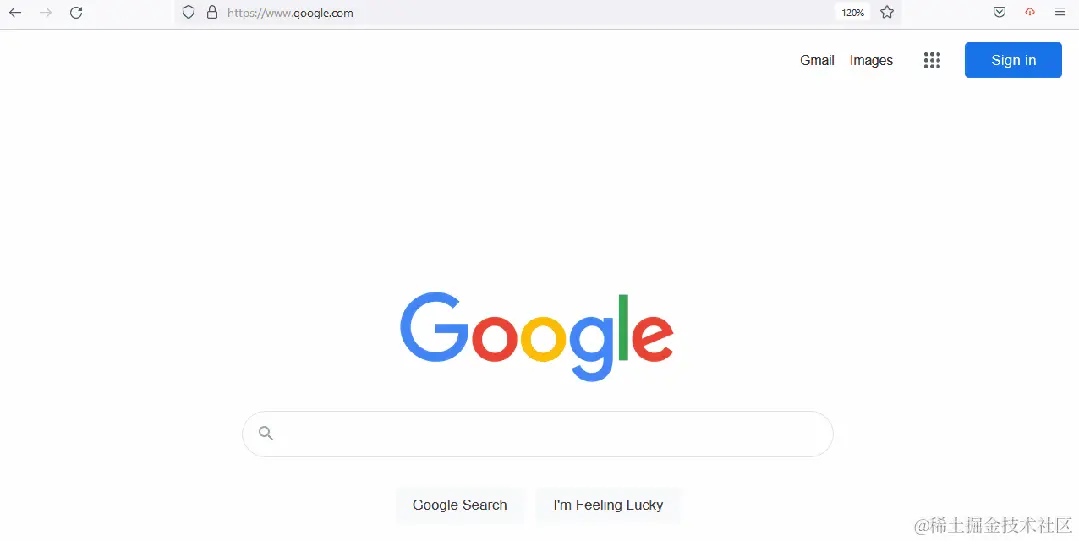Click the colorful Google logo
This screenshot has width=1079, height=541.
(x=537, y=336)
